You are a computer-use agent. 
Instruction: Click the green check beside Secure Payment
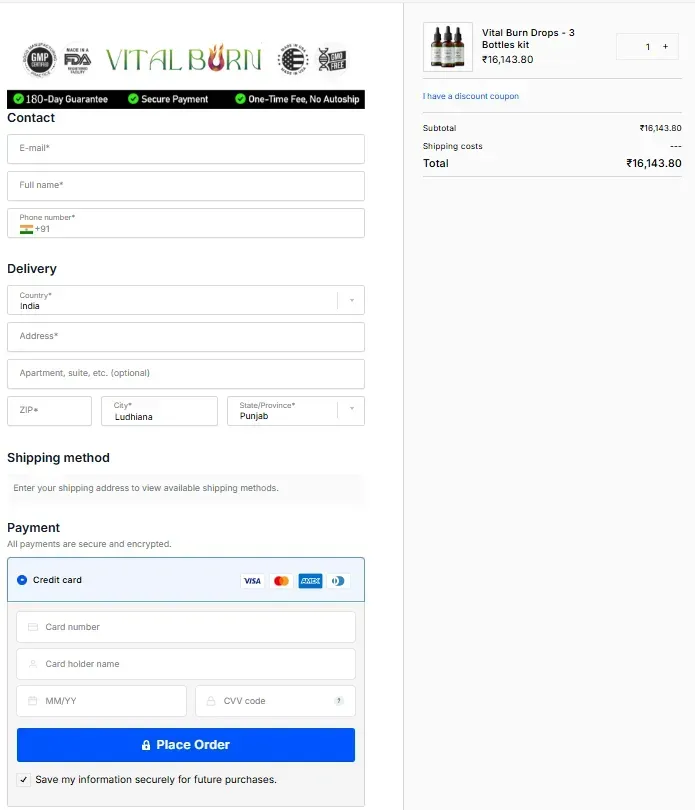coord(133,99)
